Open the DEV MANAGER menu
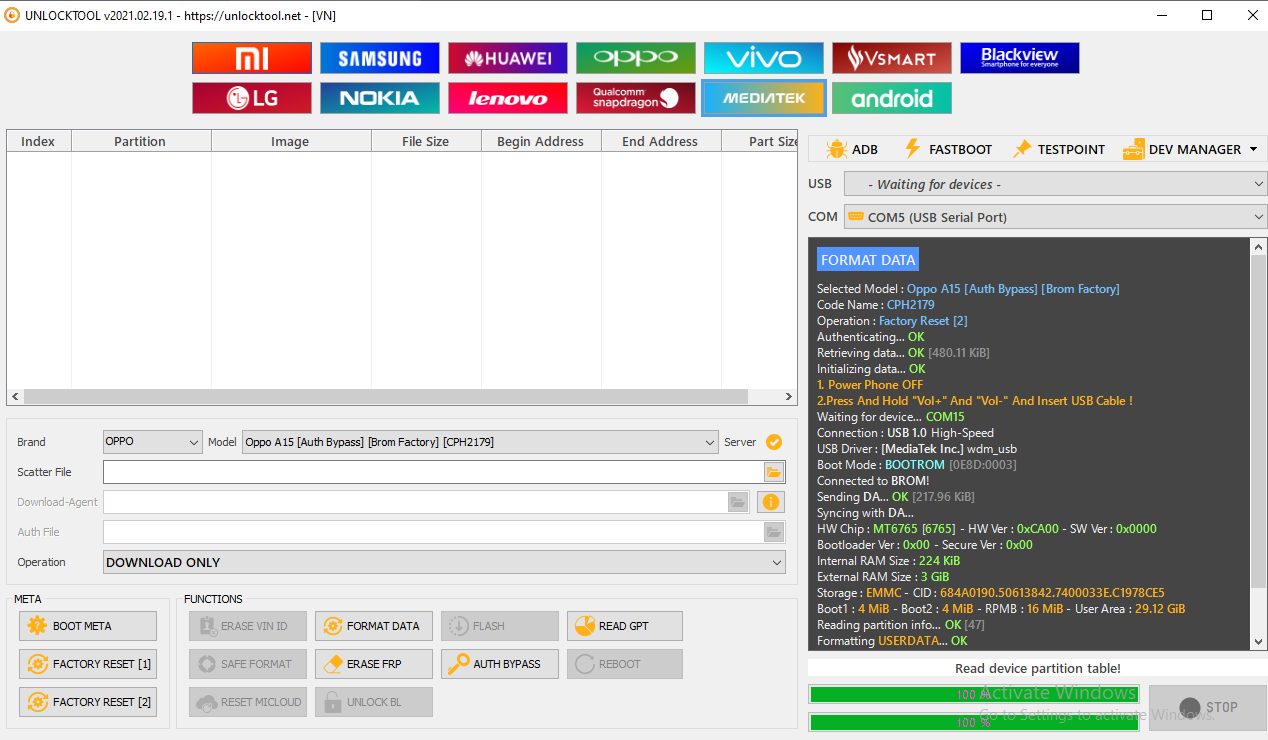The image size is (1268, 740). 1190,149
